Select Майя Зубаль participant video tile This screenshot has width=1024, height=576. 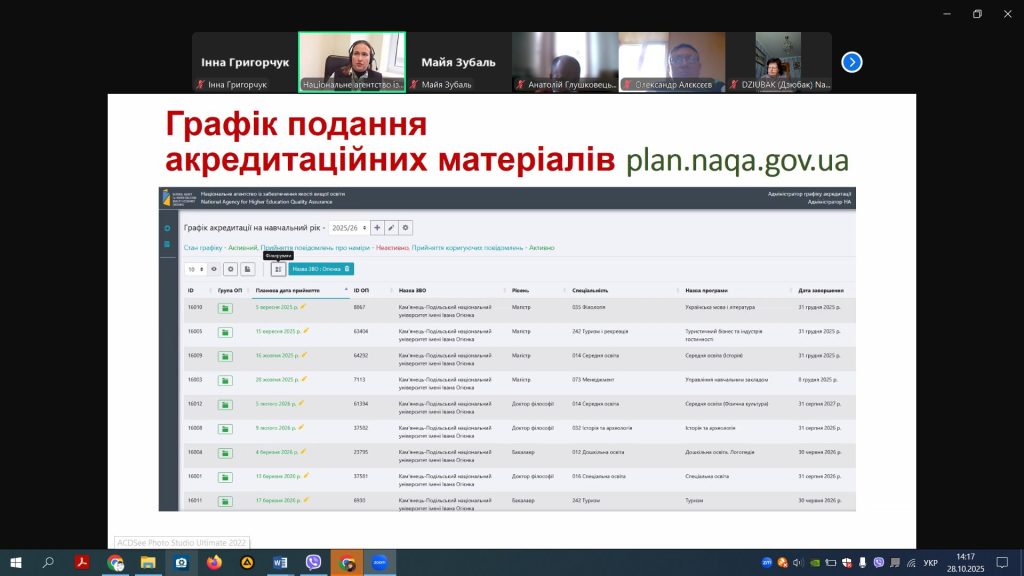(x=458, y=62)
